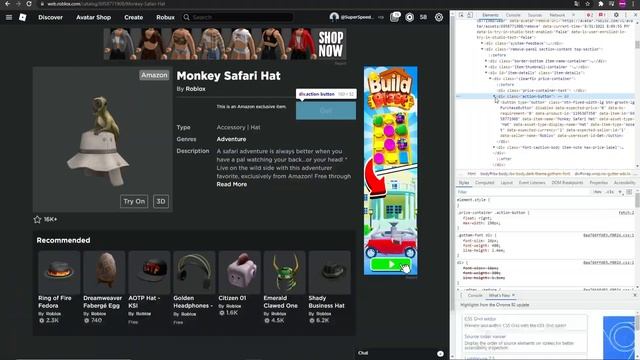Bookmark the page with the star icon
This screenshot has width=640, height=360.
click(x=588, y=4)
